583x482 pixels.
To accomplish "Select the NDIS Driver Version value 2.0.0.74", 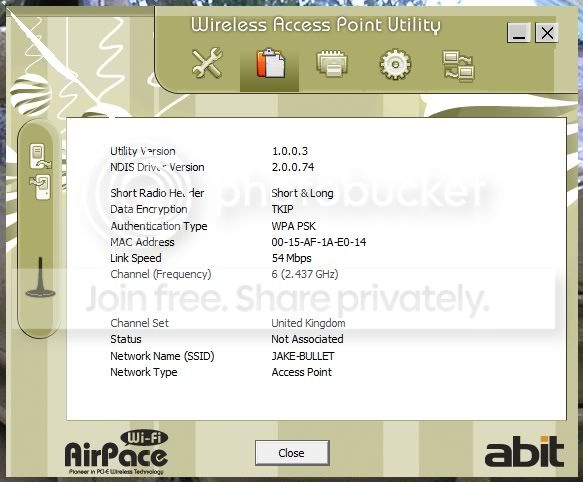I will tap(293, 167).
